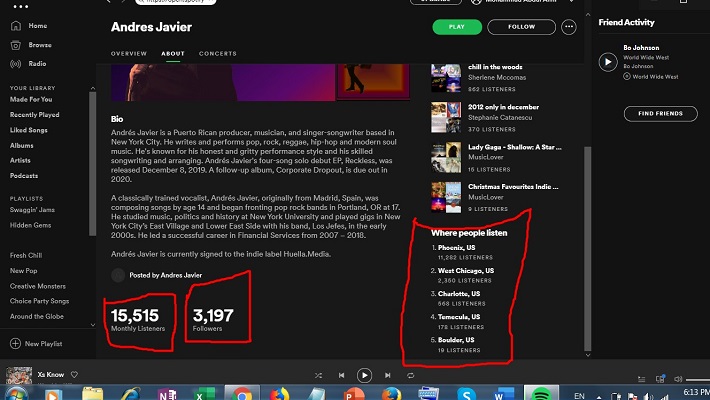Like the song Xs Know with heart icon
Image resolution: width=710 pixels, height=400 pixels.
[74, 374]
